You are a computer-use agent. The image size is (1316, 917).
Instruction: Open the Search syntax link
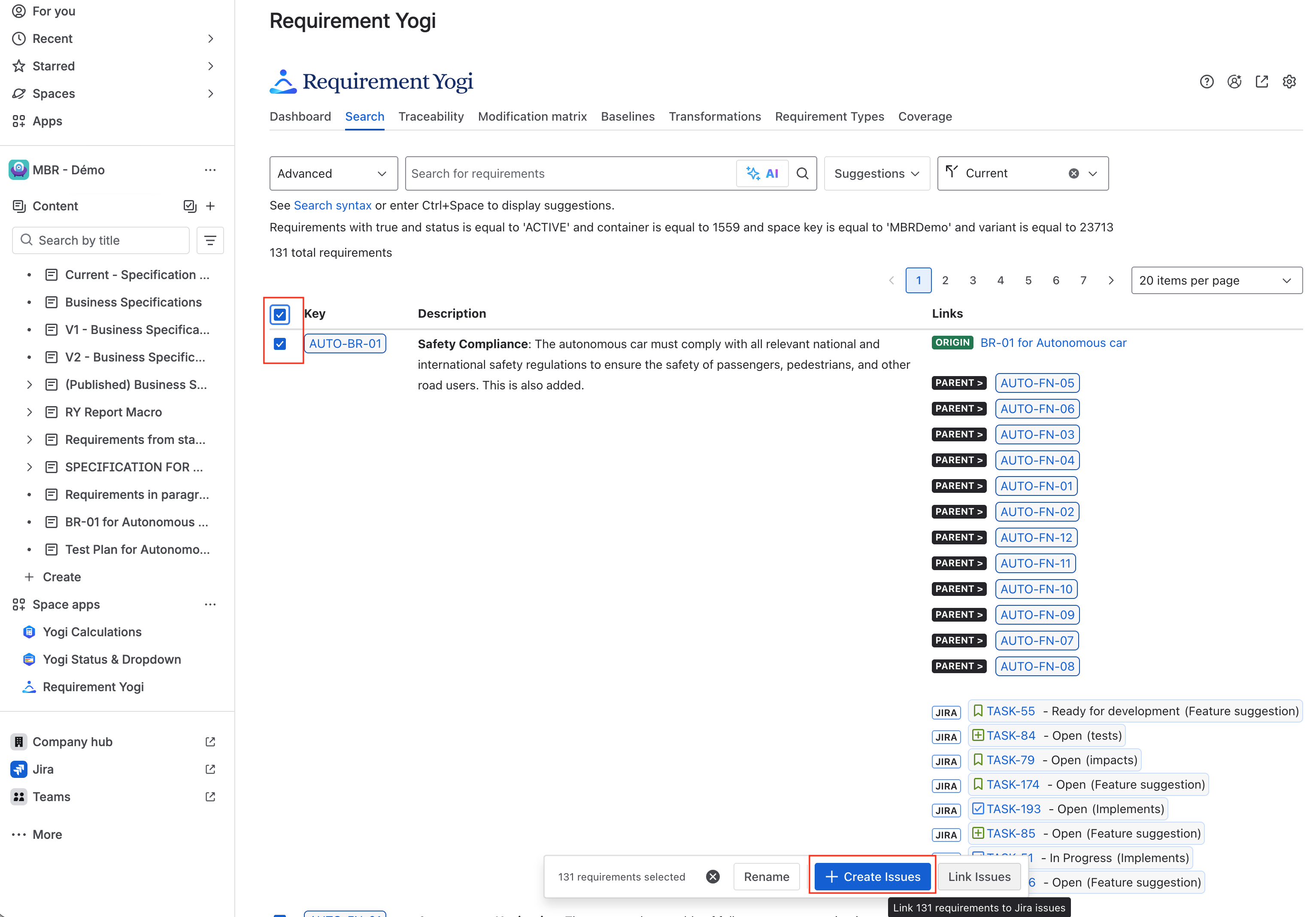tap(333, 206)
